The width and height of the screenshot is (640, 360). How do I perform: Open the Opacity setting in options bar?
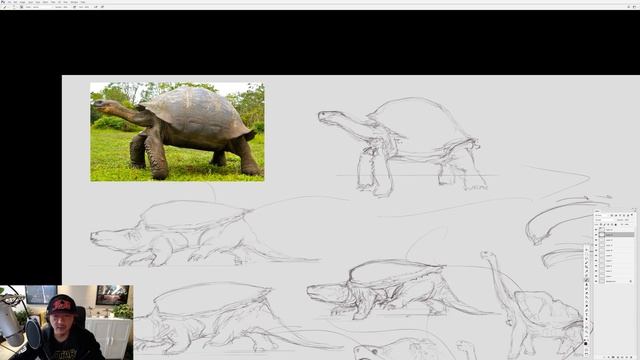66,7
